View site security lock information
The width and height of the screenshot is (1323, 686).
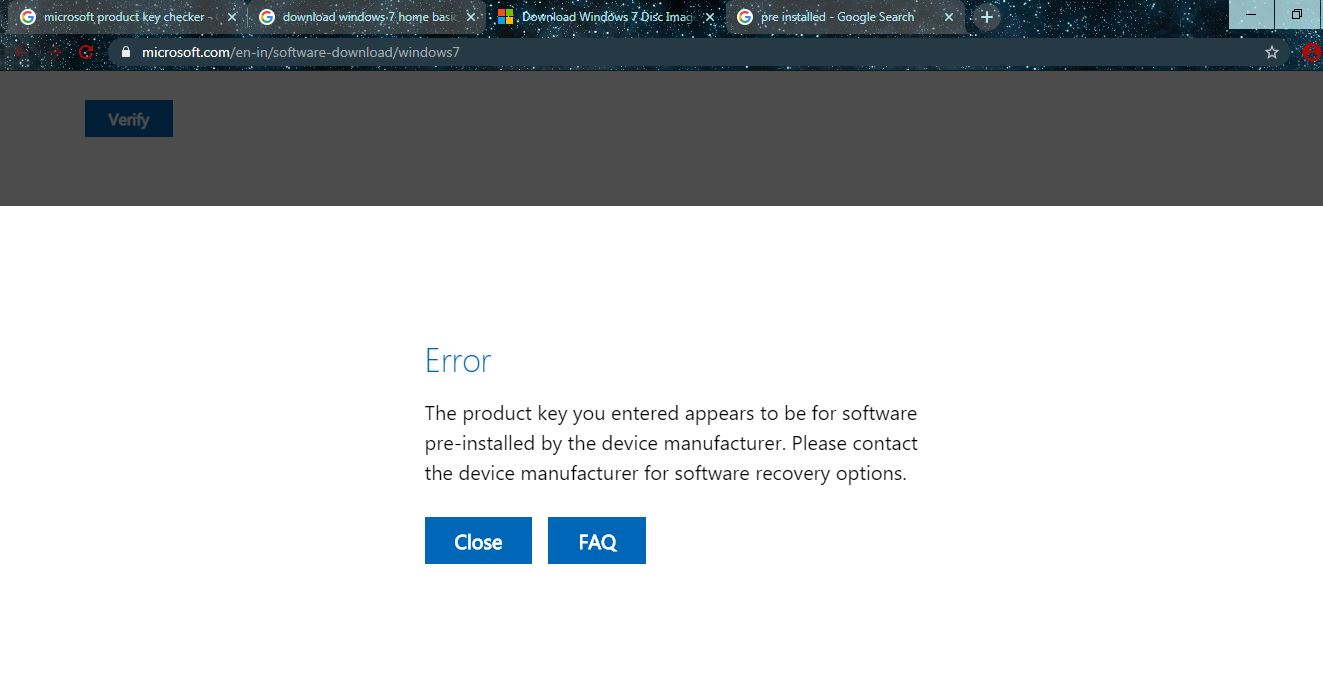126,52
